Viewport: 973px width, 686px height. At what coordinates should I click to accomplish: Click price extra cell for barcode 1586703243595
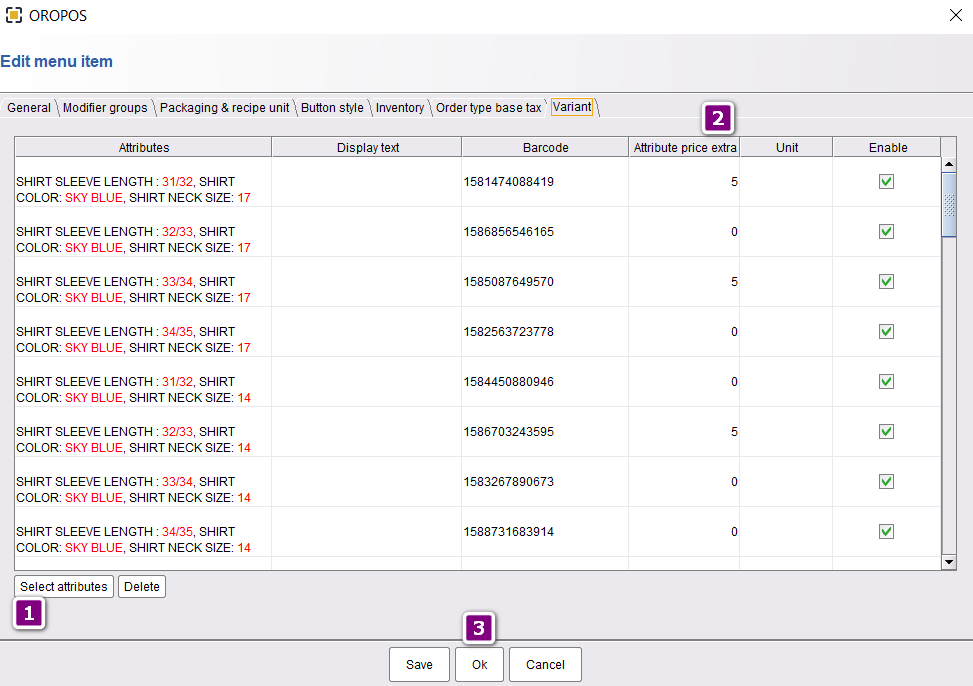pyautogui.click(x=684, y=431)
